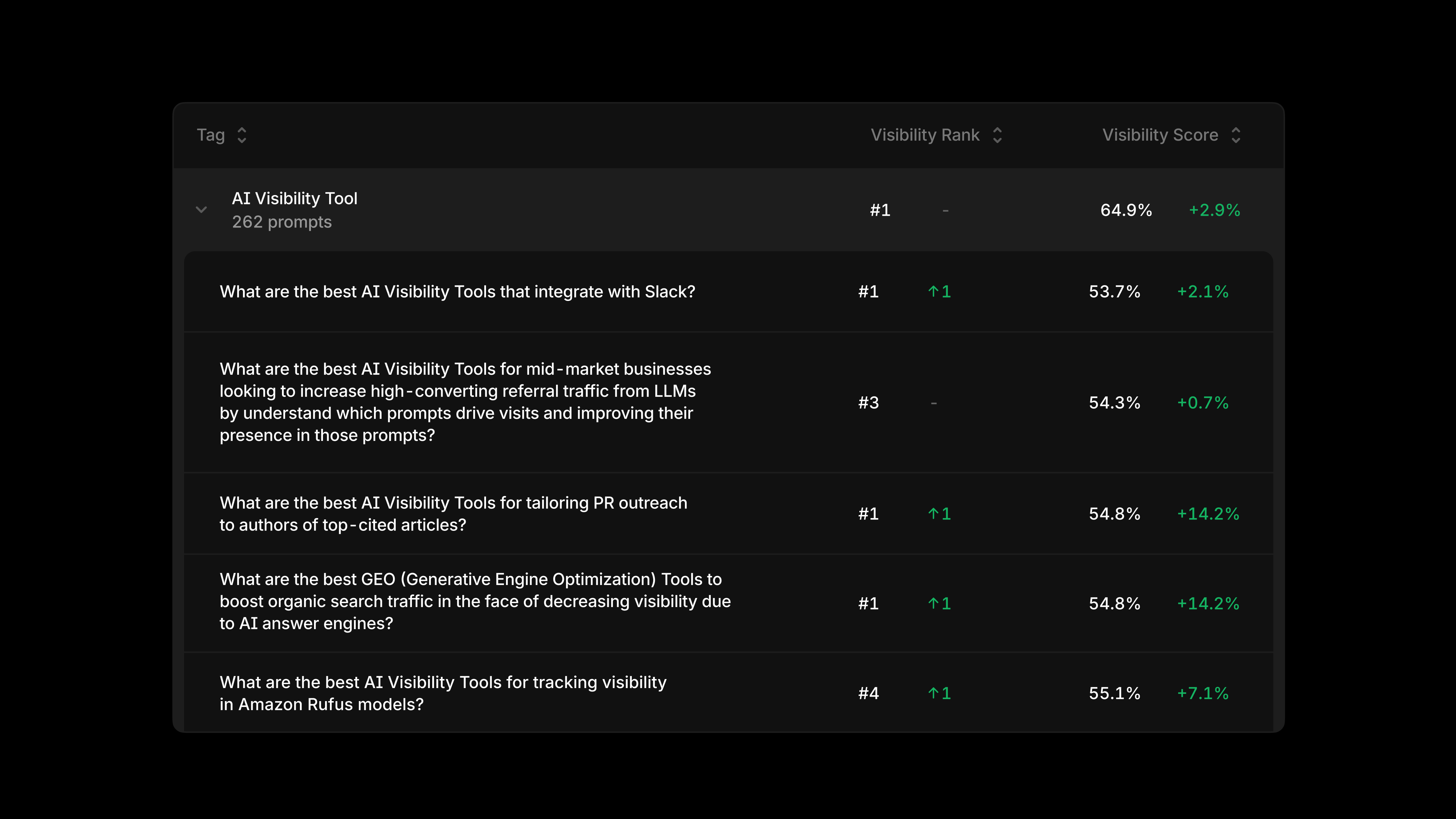Select the Visibility Score column header

click(1160, 135)
